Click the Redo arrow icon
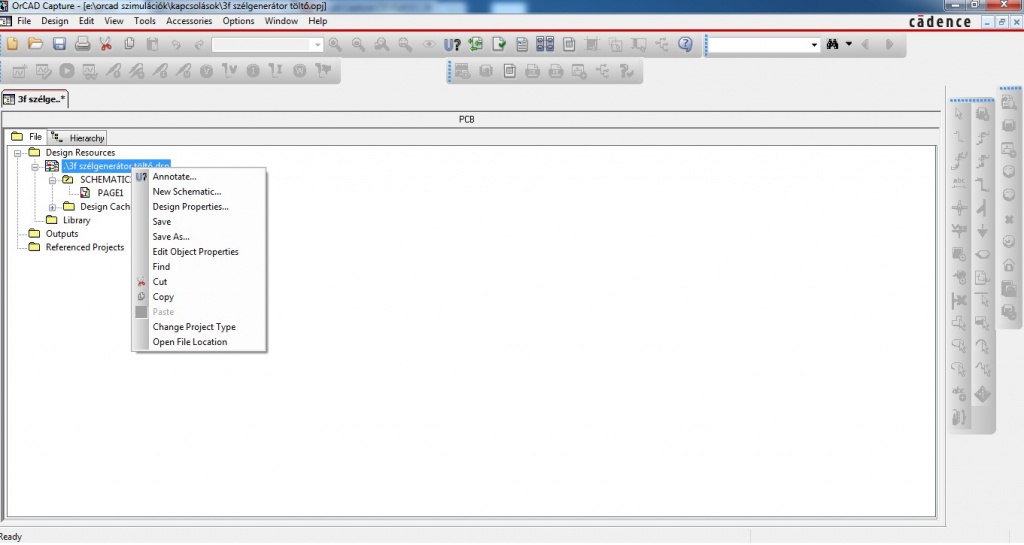Viewport: 1024px width, 545px height. pyautogui.click(x=199, y=44)
